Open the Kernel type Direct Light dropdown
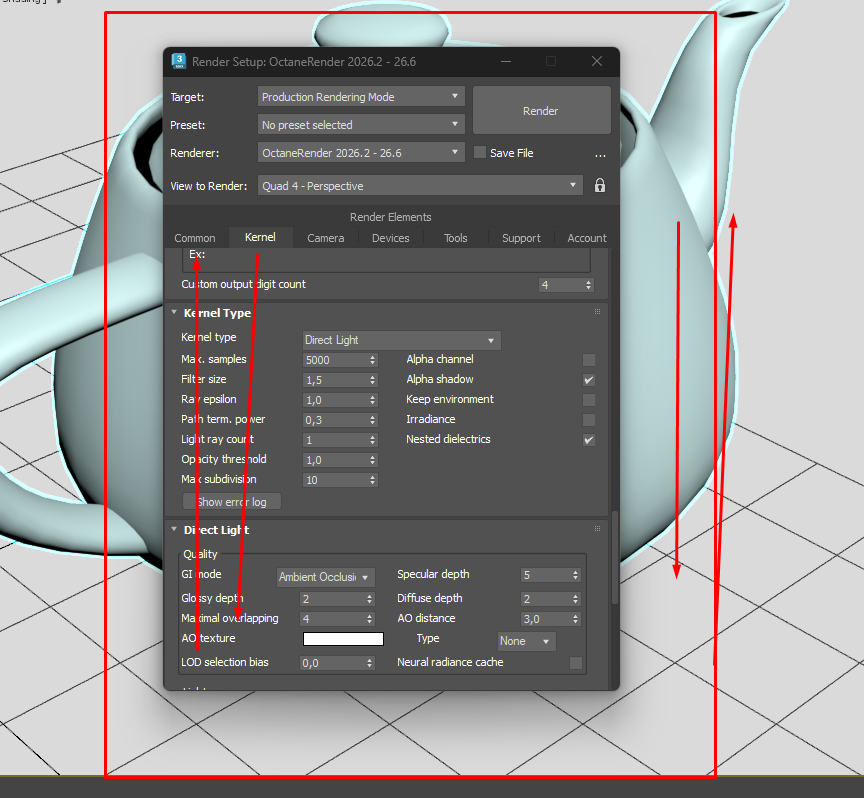The width and height of the screenshot is (864, 798). [x=401, y=340]
